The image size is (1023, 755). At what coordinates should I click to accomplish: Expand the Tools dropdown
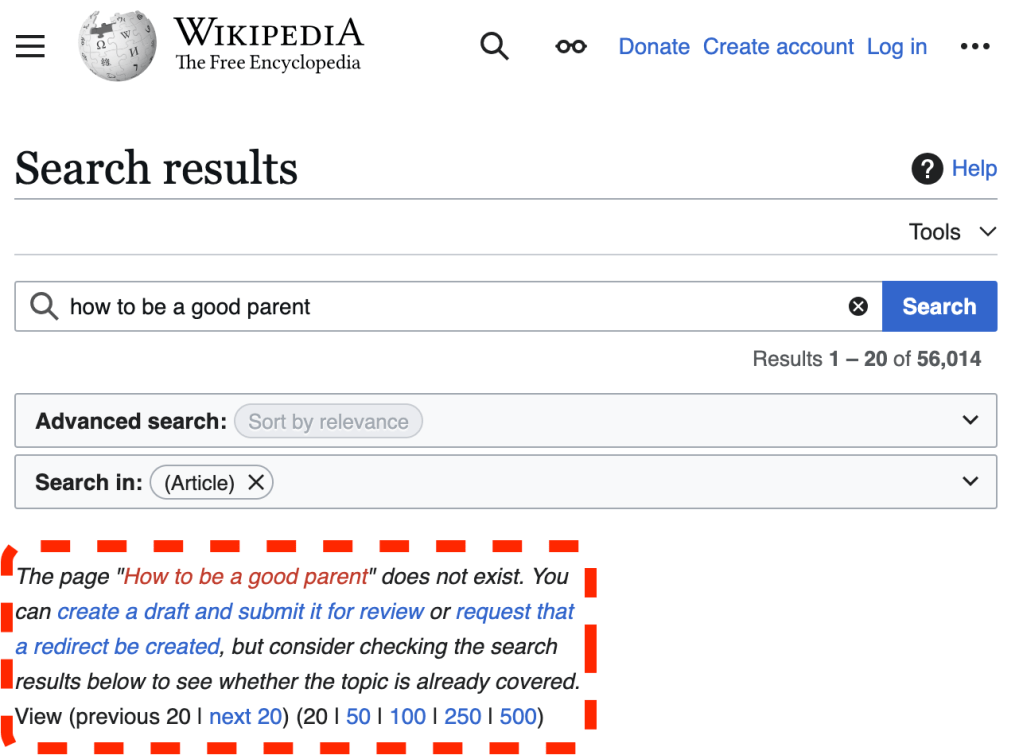tap(952, 232)
